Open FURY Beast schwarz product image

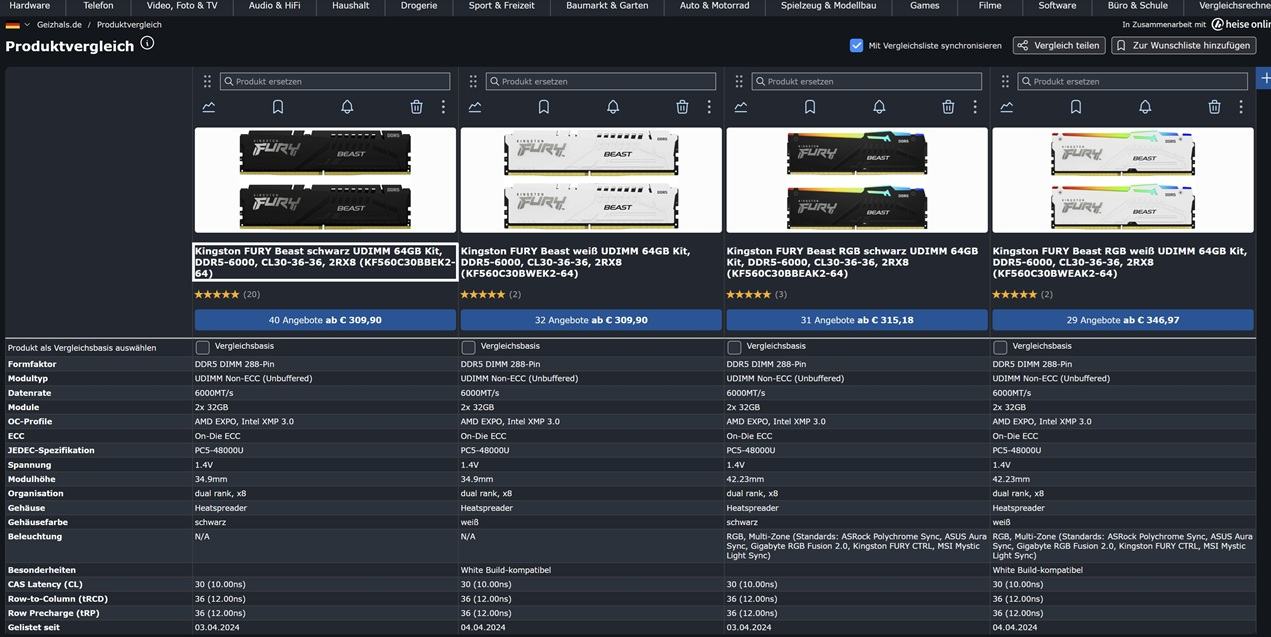pos(325,180)
